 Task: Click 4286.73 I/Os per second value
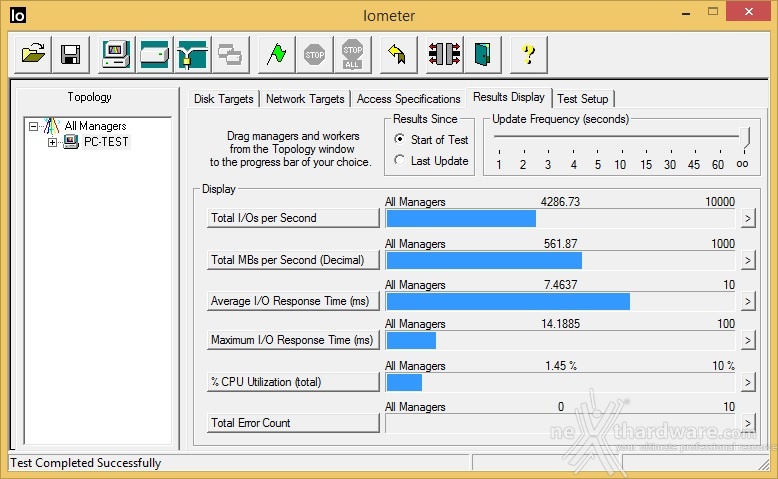pos(560,202)
